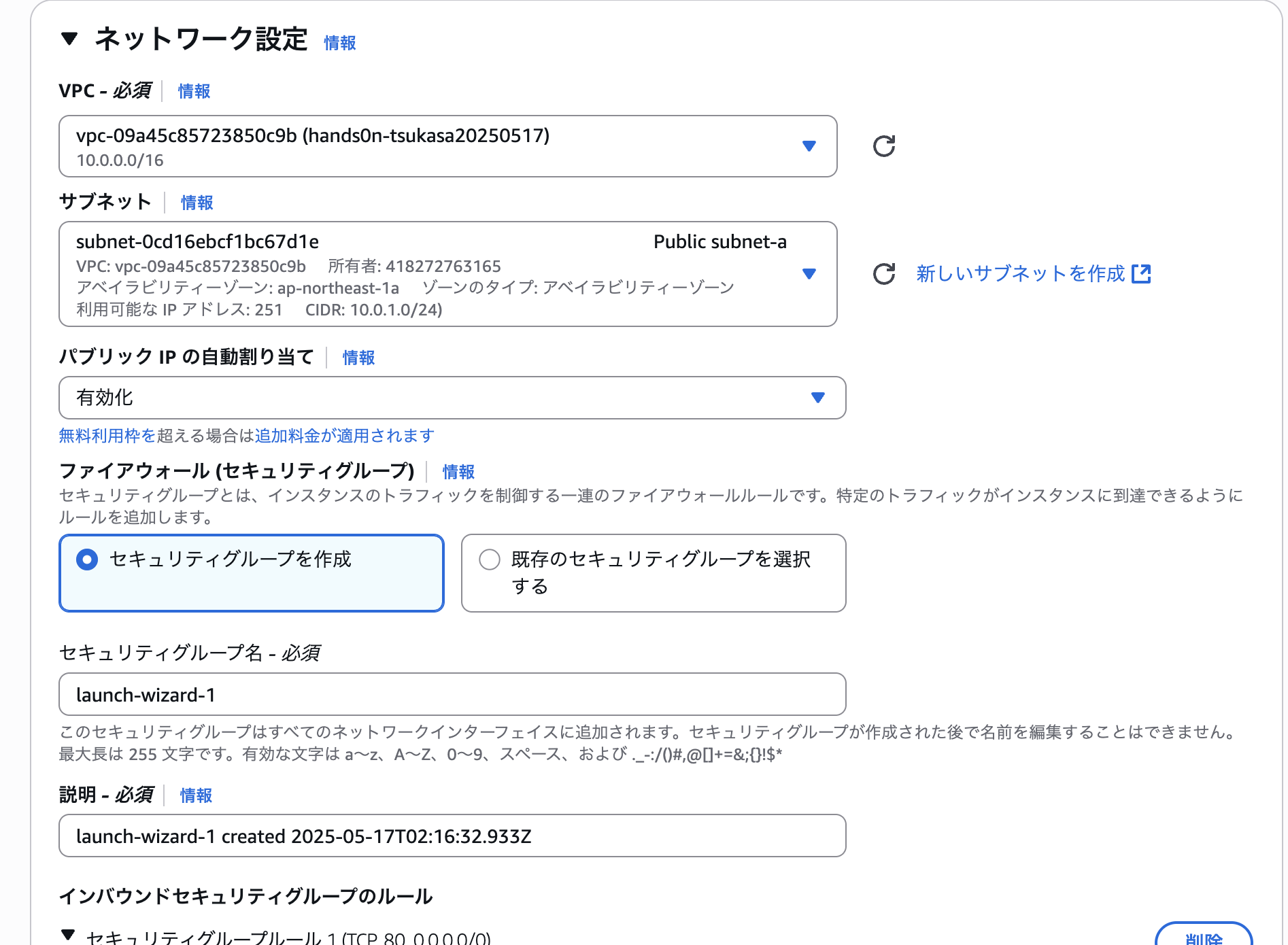Open 追加料金が適用されます link
This screenshot has height=945, width=1288.
click(x=343, y=436)
